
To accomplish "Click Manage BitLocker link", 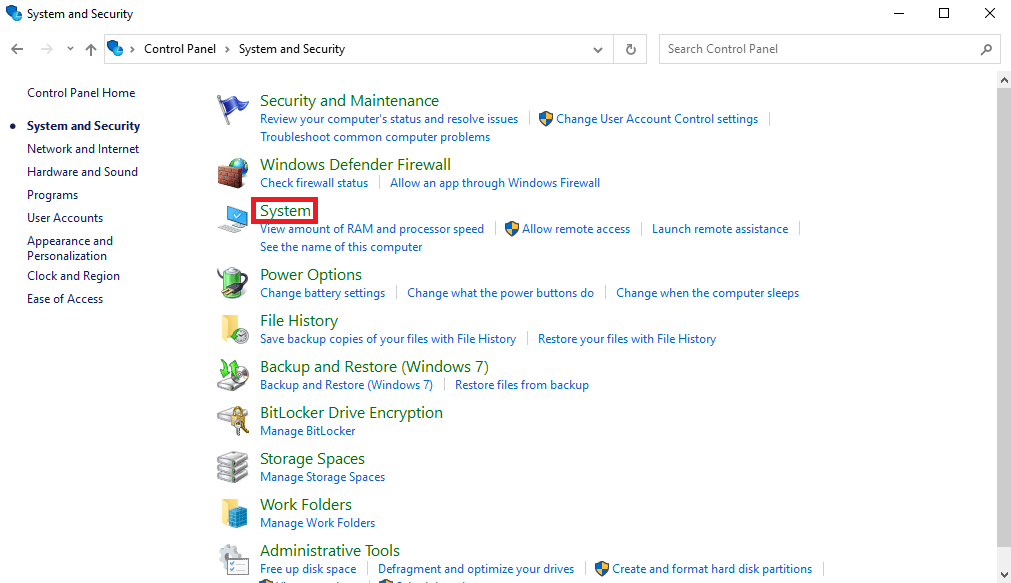I will coord(308,431).
